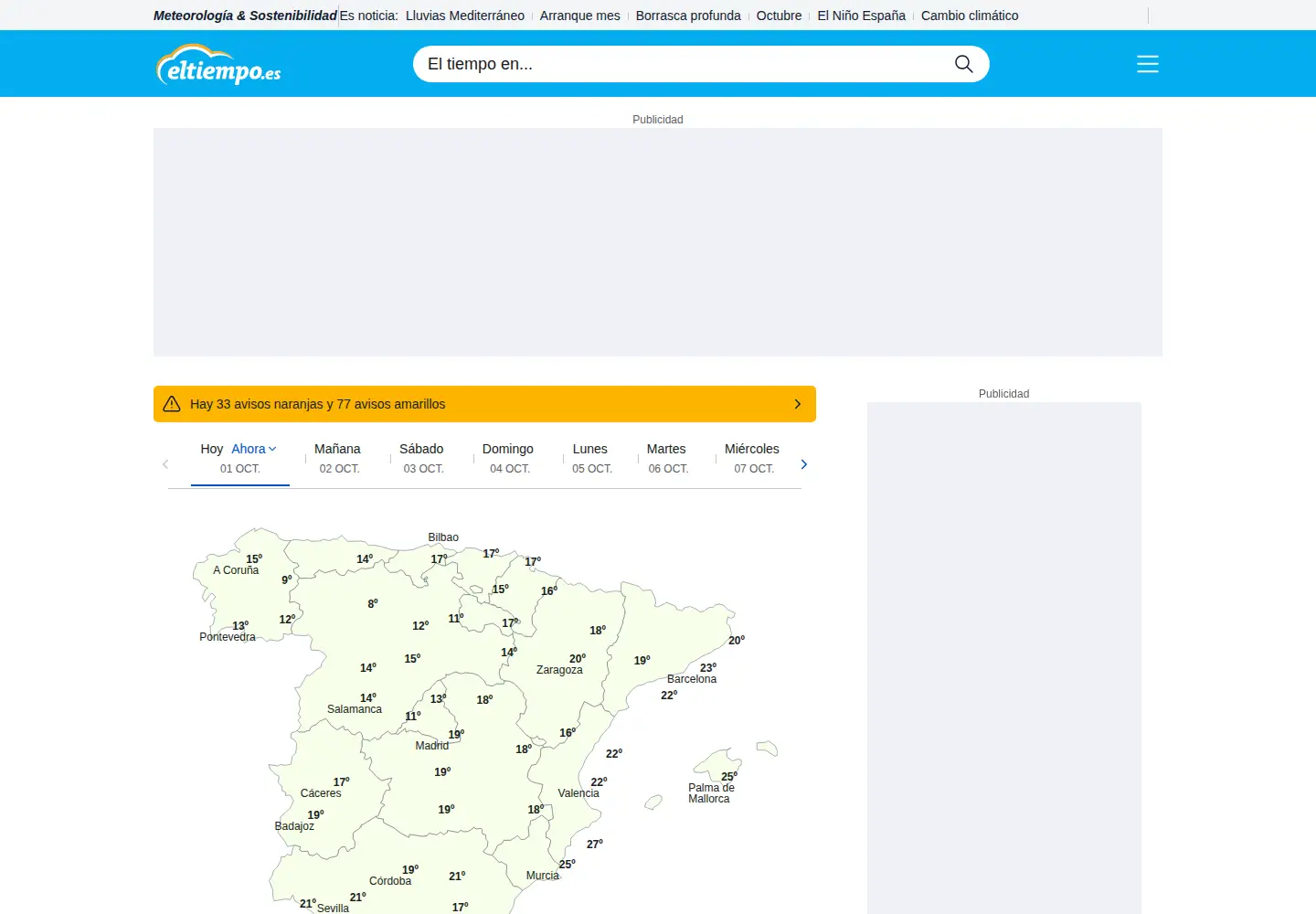Select the Hoy 01 OCT. tab
The image size is (1316, 914).
(240, 459)
